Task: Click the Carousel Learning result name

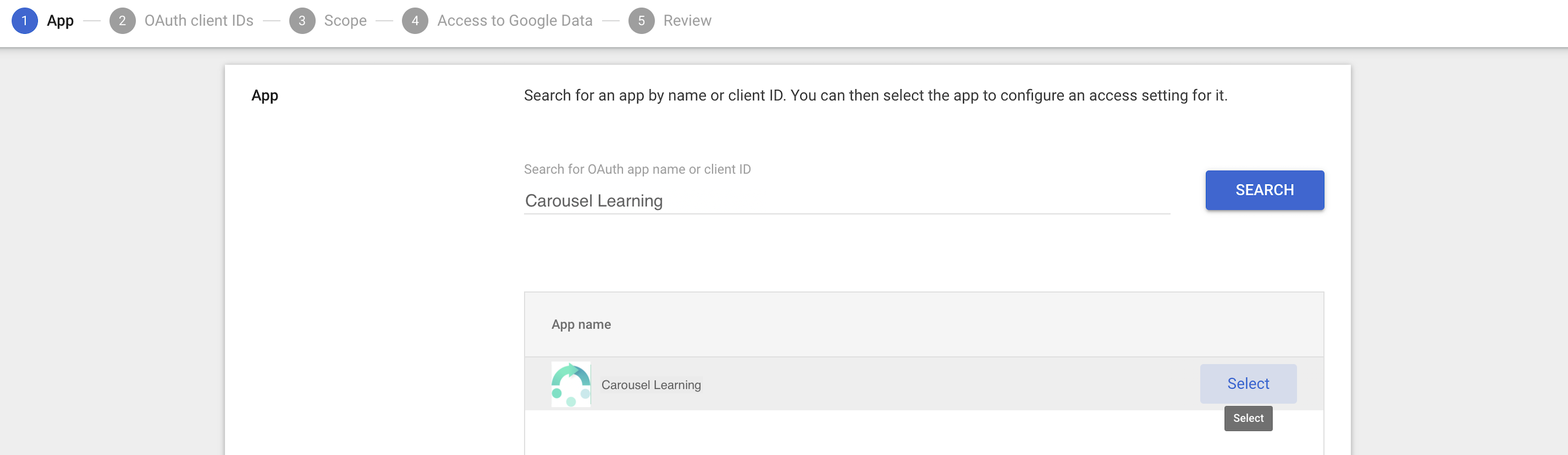Action: tap(651, 385)
